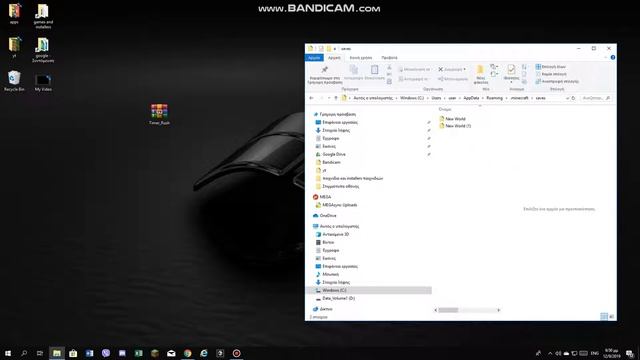The image size is (640, 360).
Task: Select the 'New World (1)' folder
Action: 455,126
